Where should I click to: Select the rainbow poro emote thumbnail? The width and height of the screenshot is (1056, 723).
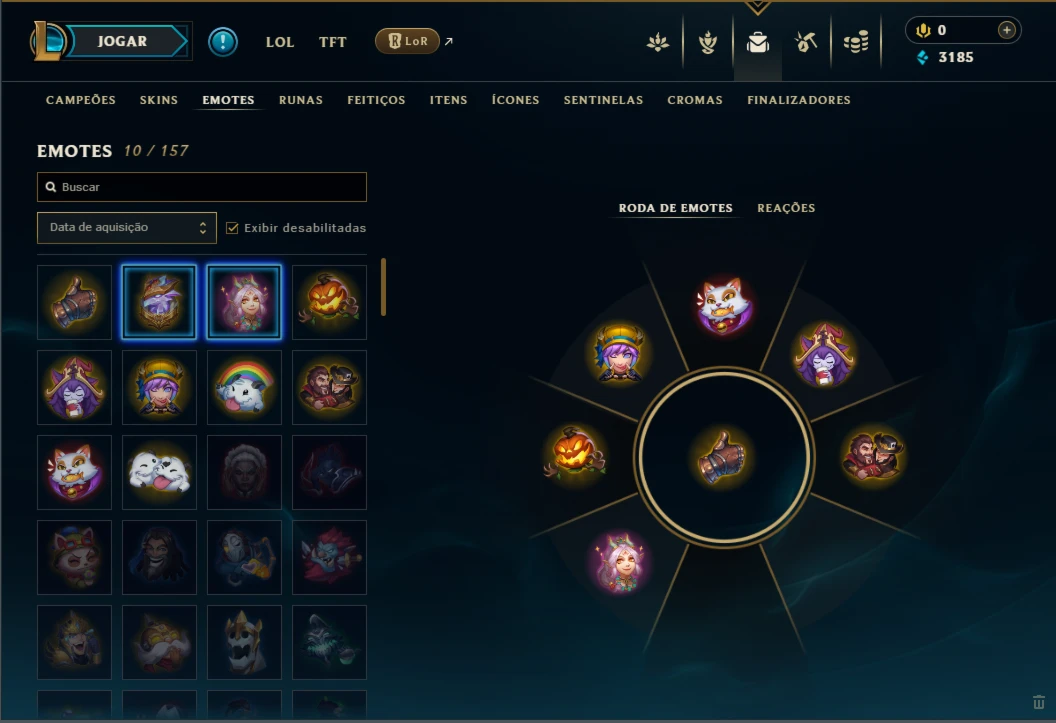[244, 387]
